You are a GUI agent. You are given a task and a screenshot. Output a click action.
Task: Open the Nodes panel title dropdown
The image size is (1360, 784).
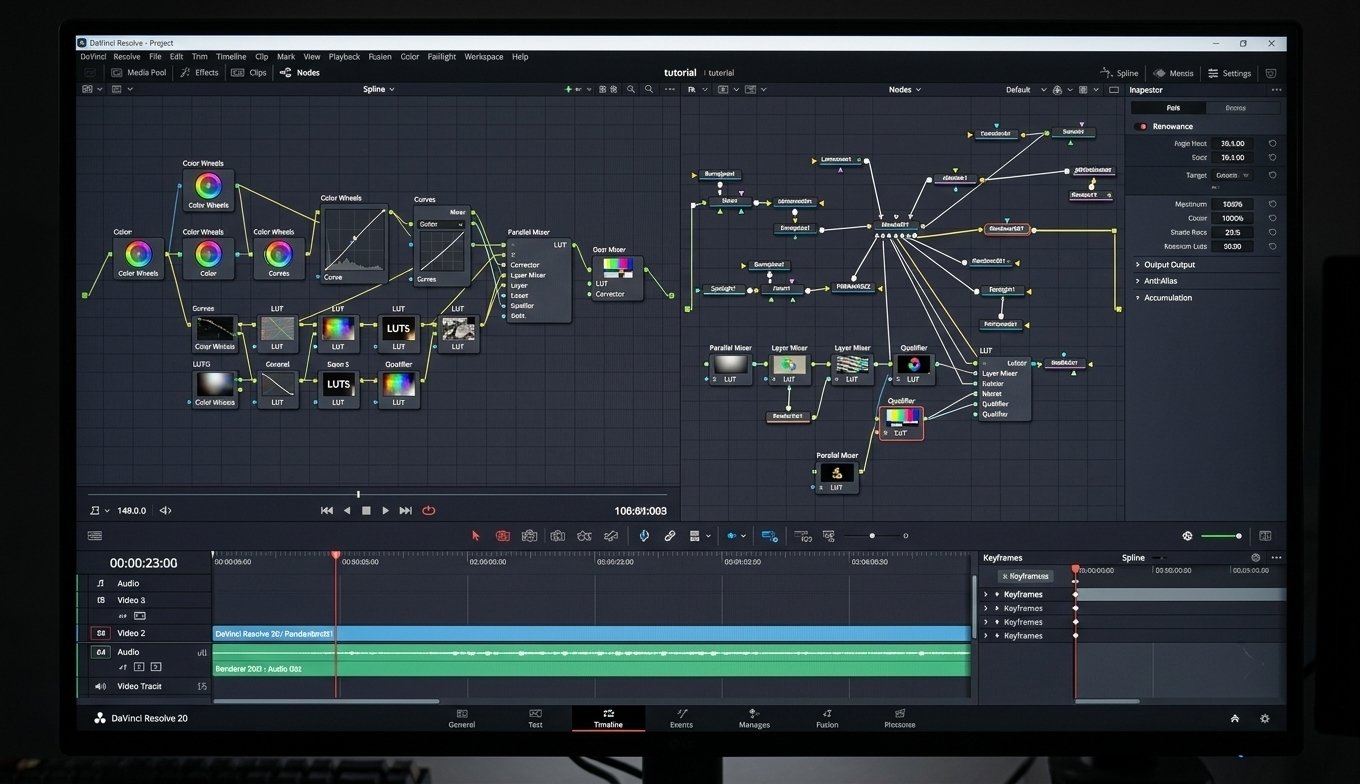tap(905, 89)
